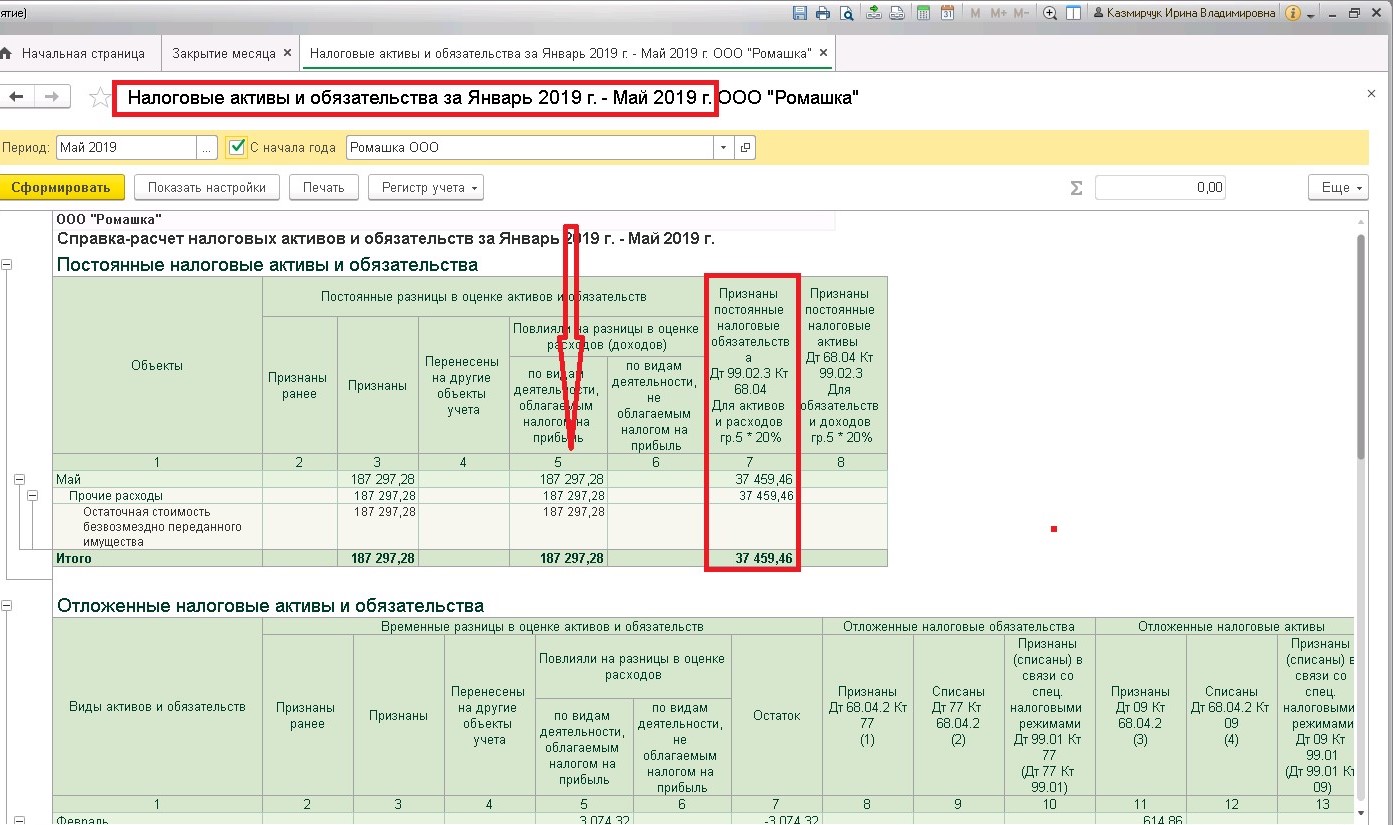Image resolution: width=1393 pixels, height=825 pixels.
Task: Click the period field 'Май 2019'
Action: pyautogui.click(x=126, y=147)
